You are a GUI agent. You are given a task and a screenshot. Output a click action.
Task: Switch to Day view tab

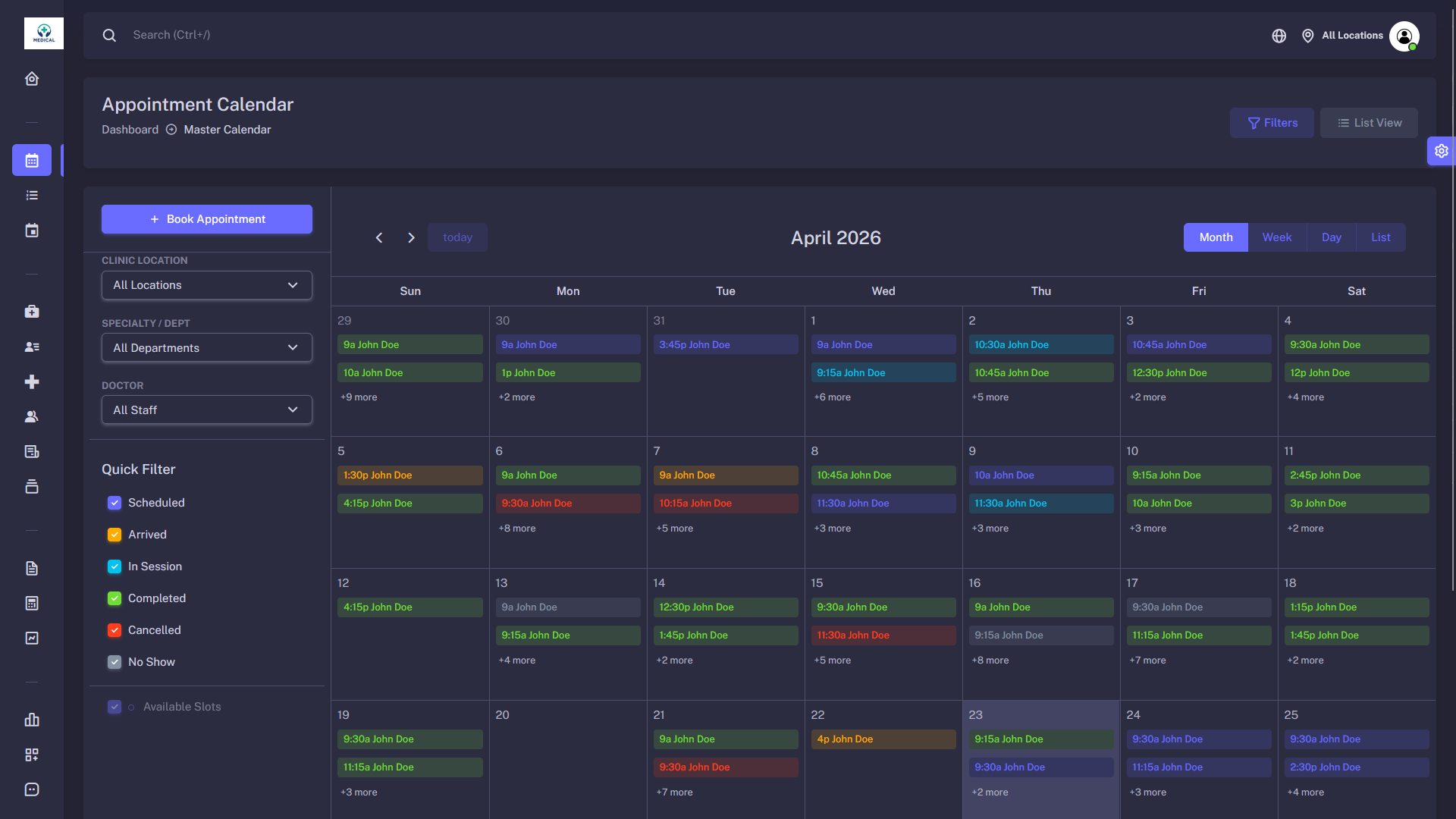tap(1332, 237)
